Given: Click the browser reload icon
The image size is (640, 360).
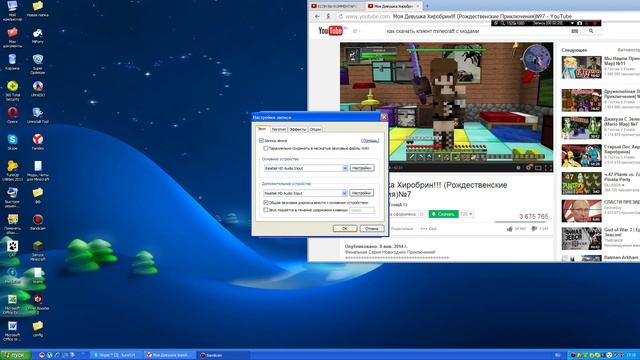Looking at the screenshot, I should tap(340, 16).
